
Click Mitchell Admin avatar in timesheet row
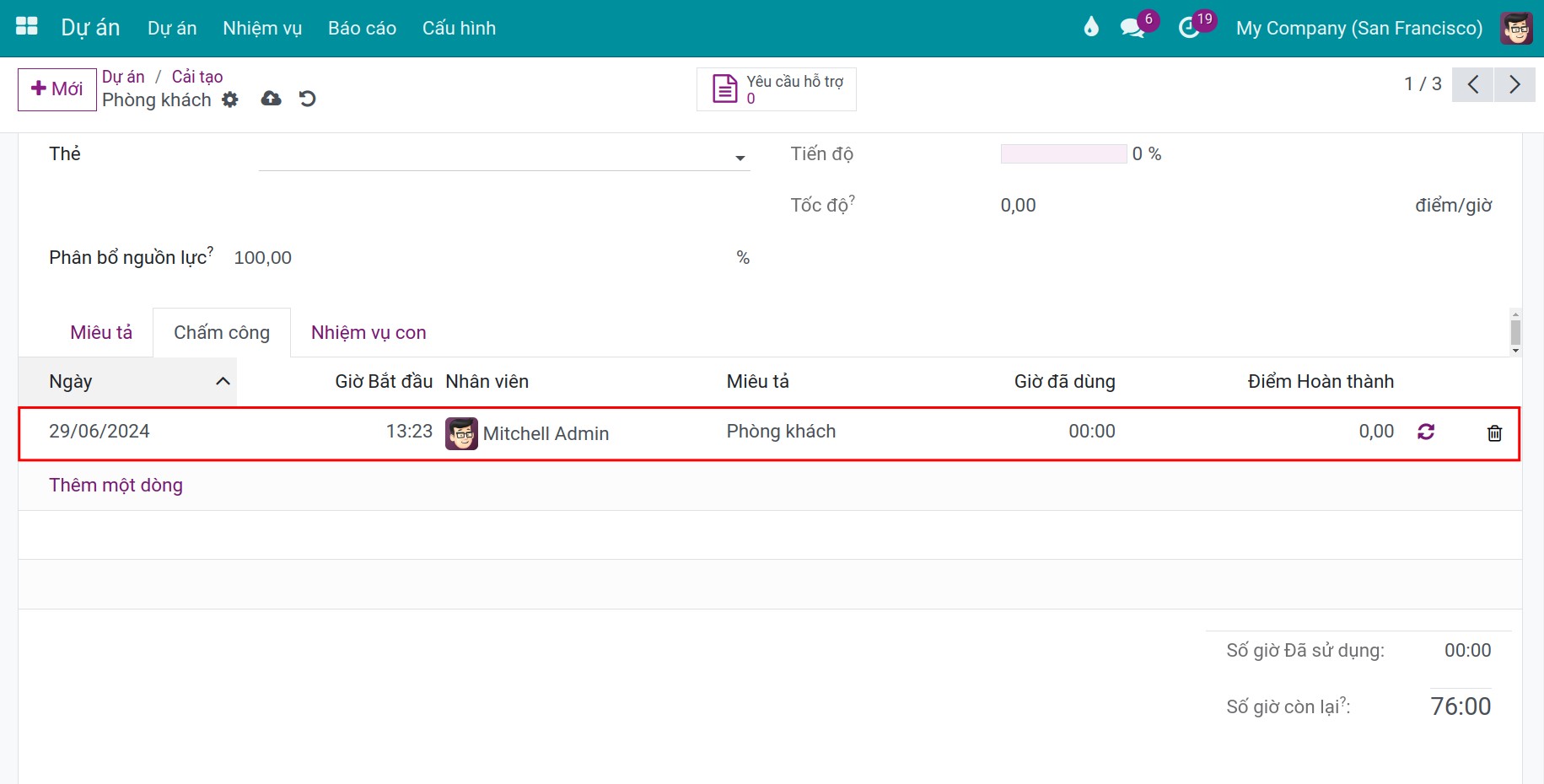pos(461,433)
